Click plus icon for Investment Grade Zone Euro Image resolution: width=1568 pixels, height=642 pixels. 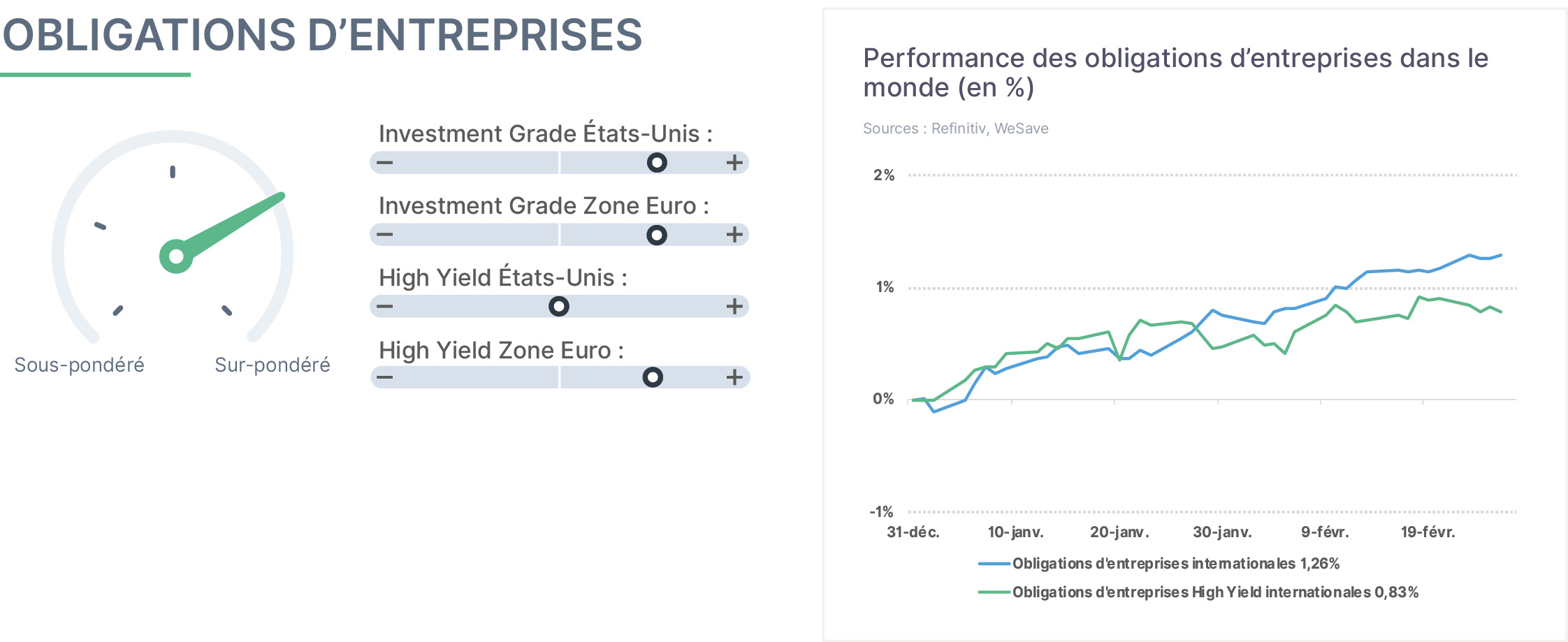click(734, 235)
